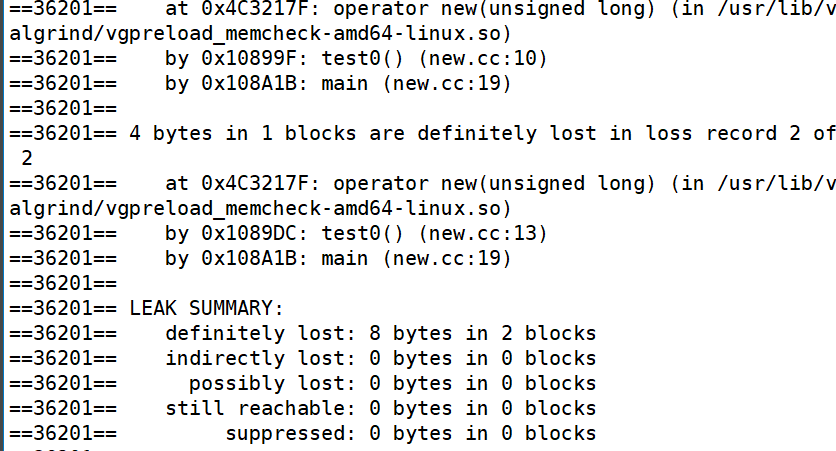Image resolution: width=836 pixels, height=451 pixels.
Task: Click the 'suppressed:' summary label
Action: click(290, 434)
